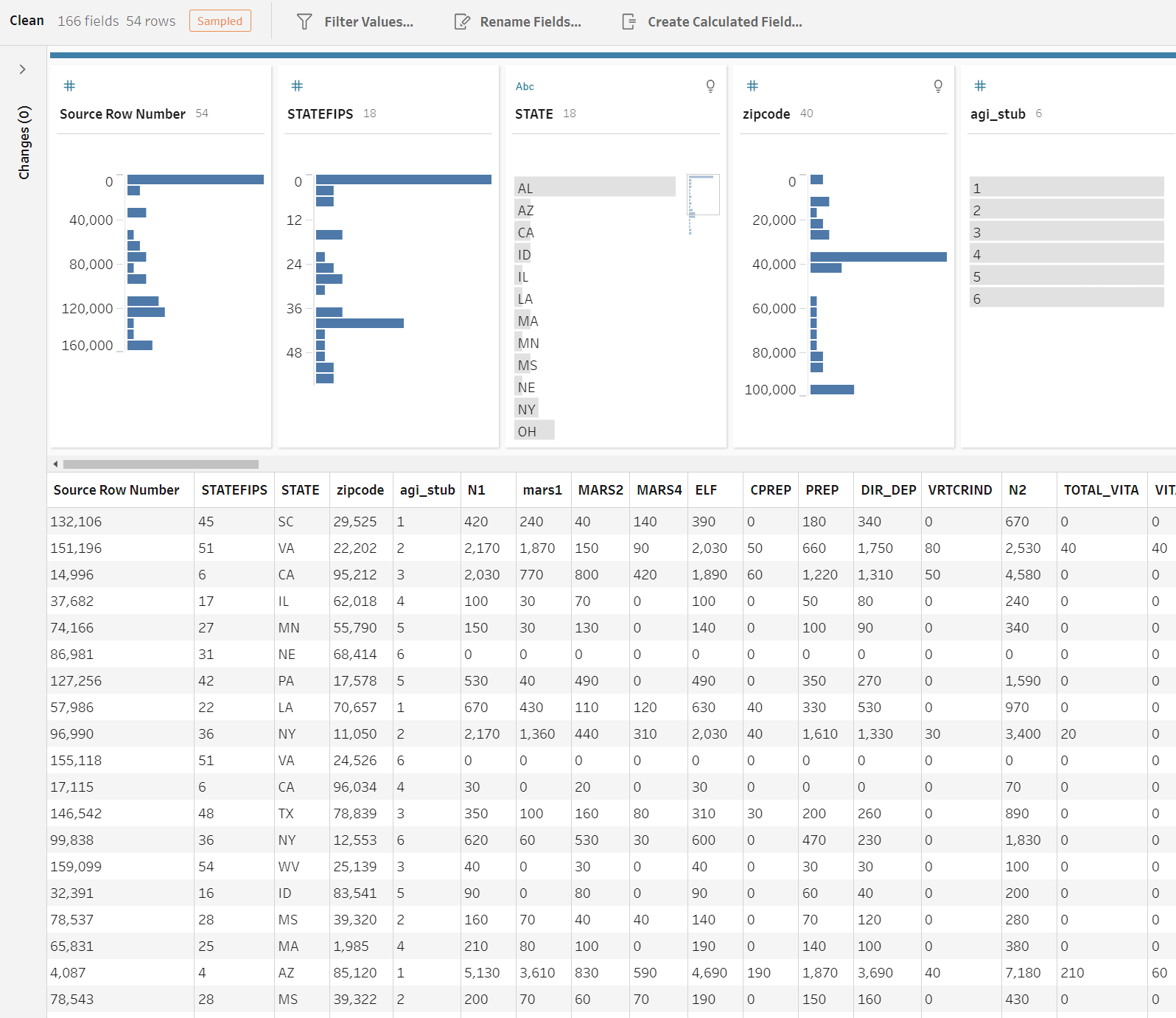Click the Rename Fields pencil icon

(x=462, y=22)
